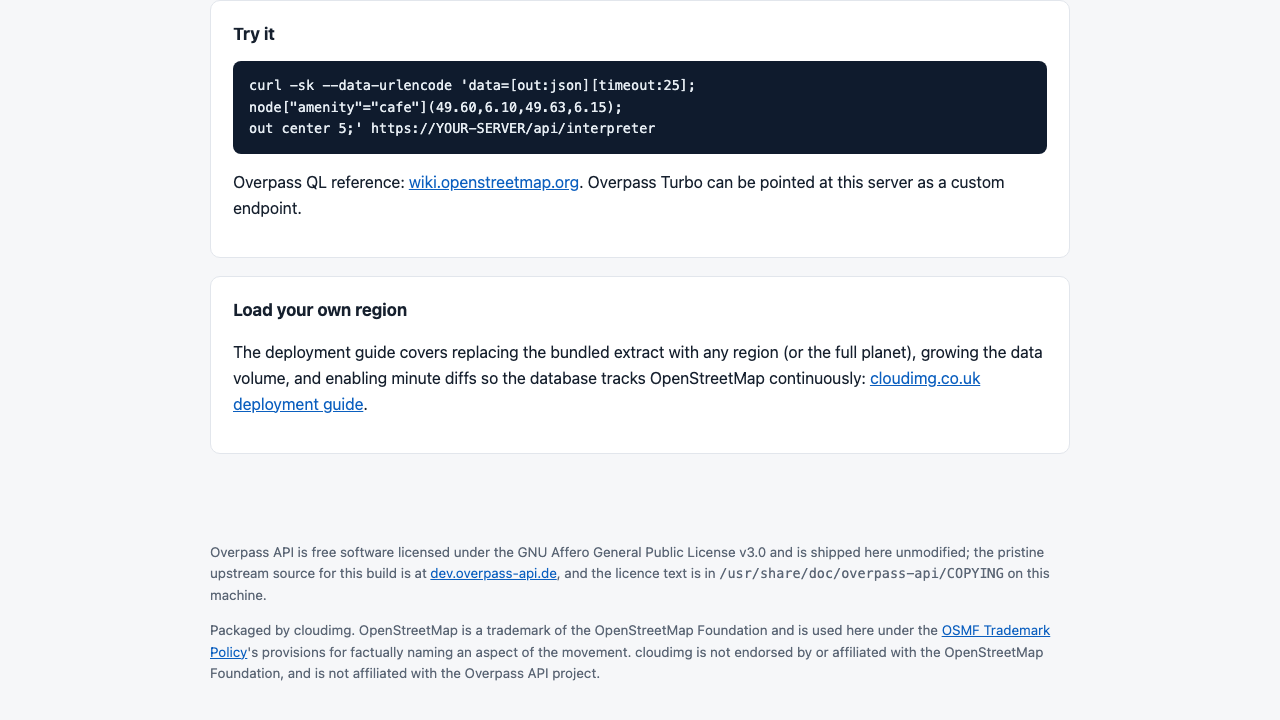Click the "Overpass QL reference" label text

tap(319, 182)
